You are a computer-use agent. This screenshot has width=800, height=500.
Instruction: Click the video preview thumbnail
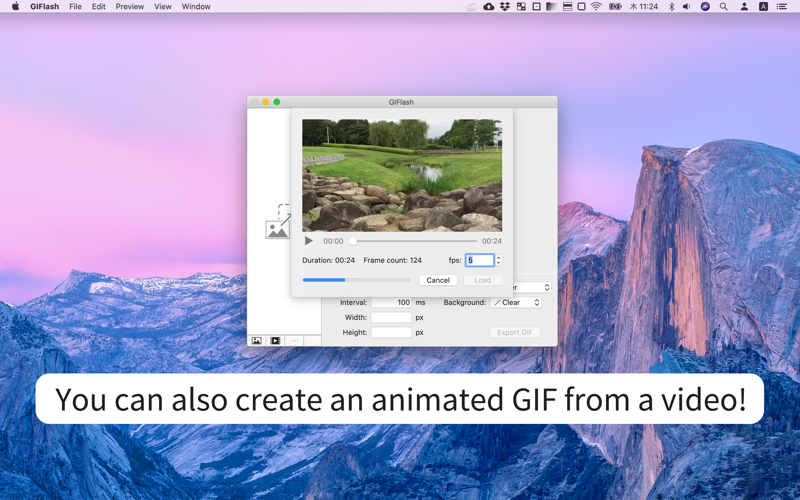point(402,176)
